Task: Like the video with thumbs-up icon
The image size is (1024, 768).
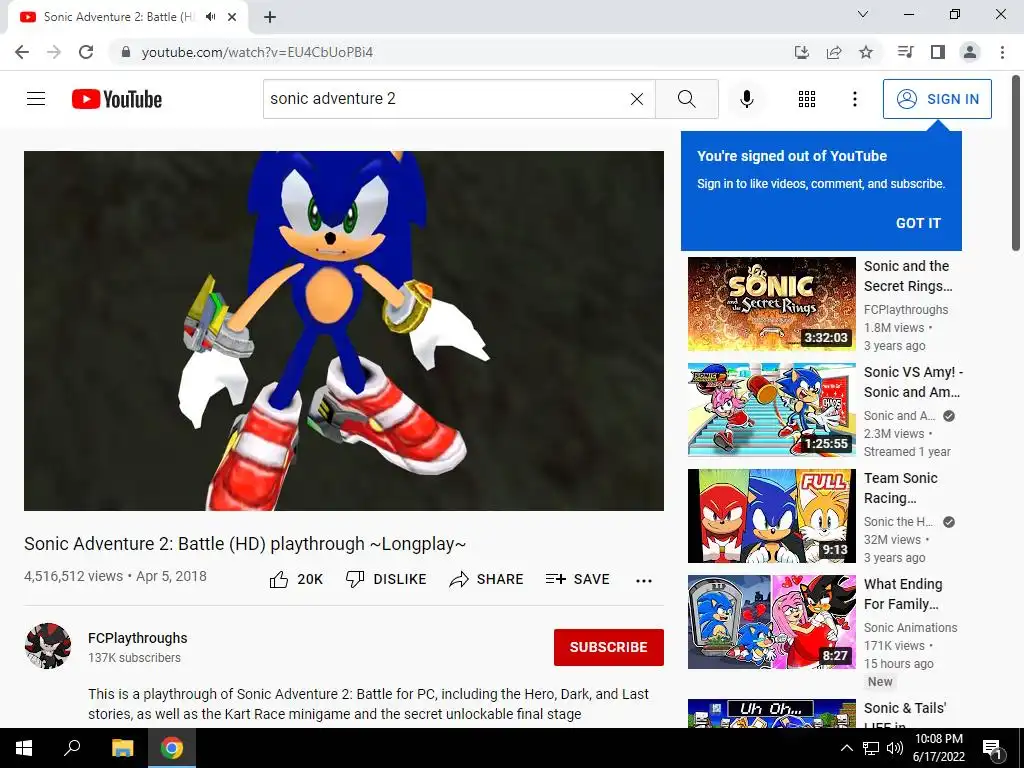Action: [279, 579]
